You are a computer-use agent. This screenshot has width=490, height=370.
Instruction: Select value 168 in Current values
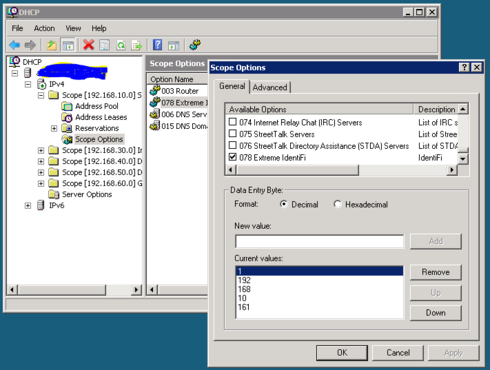(x=319, y=289)
